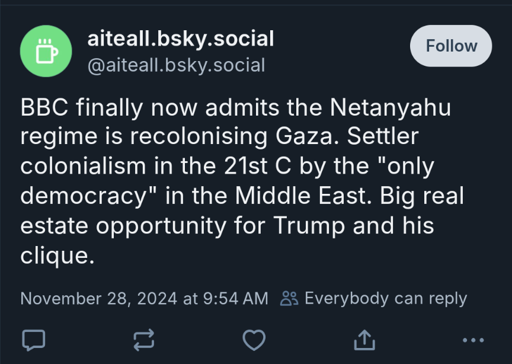Click the quoted "only democracy" phrase
Screen dimensions: 512x364
coord(227,181)
